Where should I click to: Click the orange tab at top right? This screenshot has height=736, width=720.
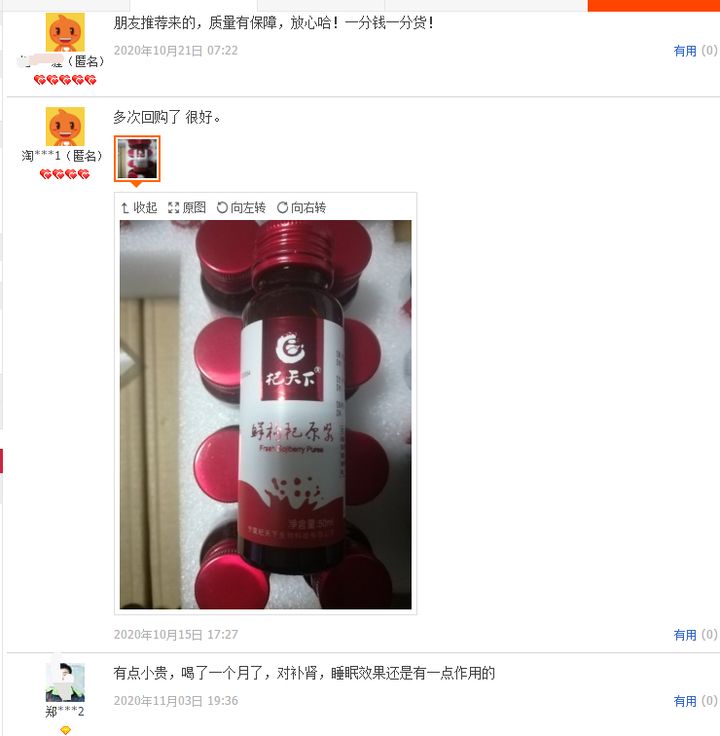pos(654,6)
